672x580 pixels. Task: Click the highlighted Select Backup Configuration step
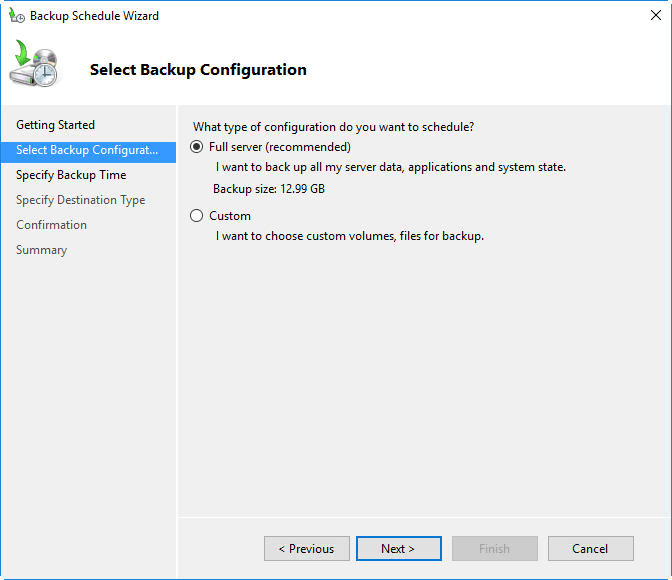point(87,150)
